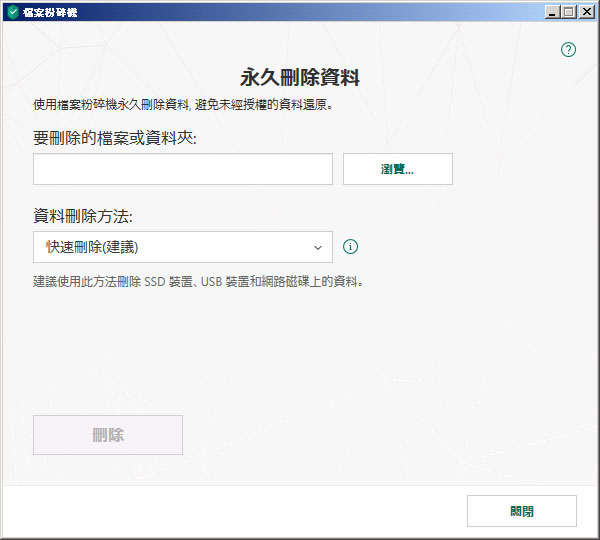Click the file or folder path field

(183, 169)
